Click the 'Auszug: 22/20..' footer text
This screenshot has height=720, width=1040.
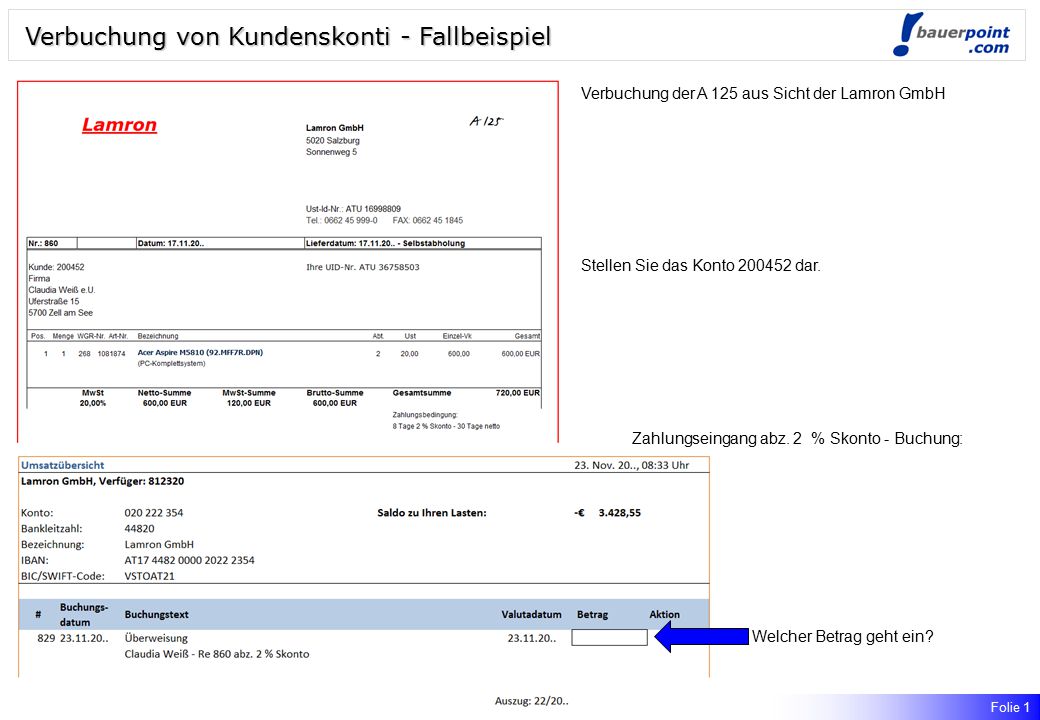(531, 701)
